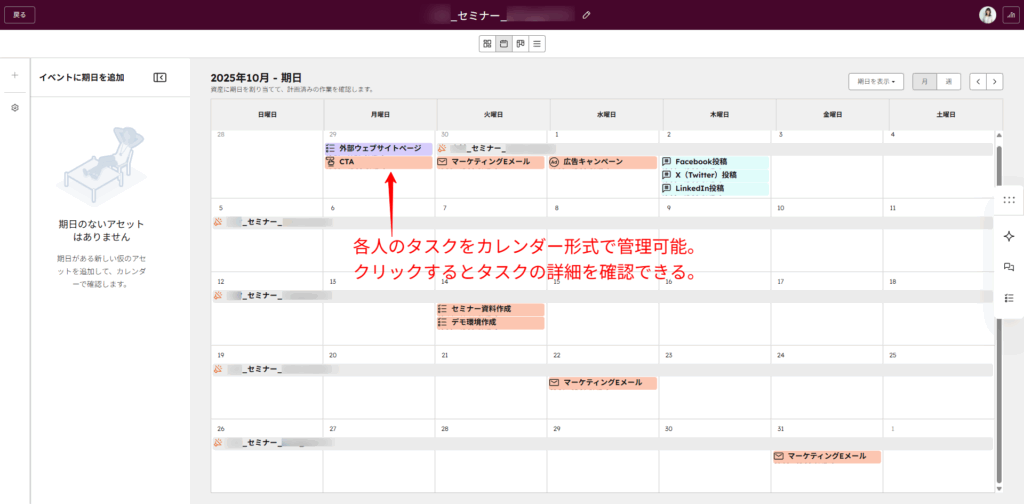Image resolution: width=1024 pixels, height=504 pixels.
Task: Switch to the board view icon
Action: click(x=520, y=44)
